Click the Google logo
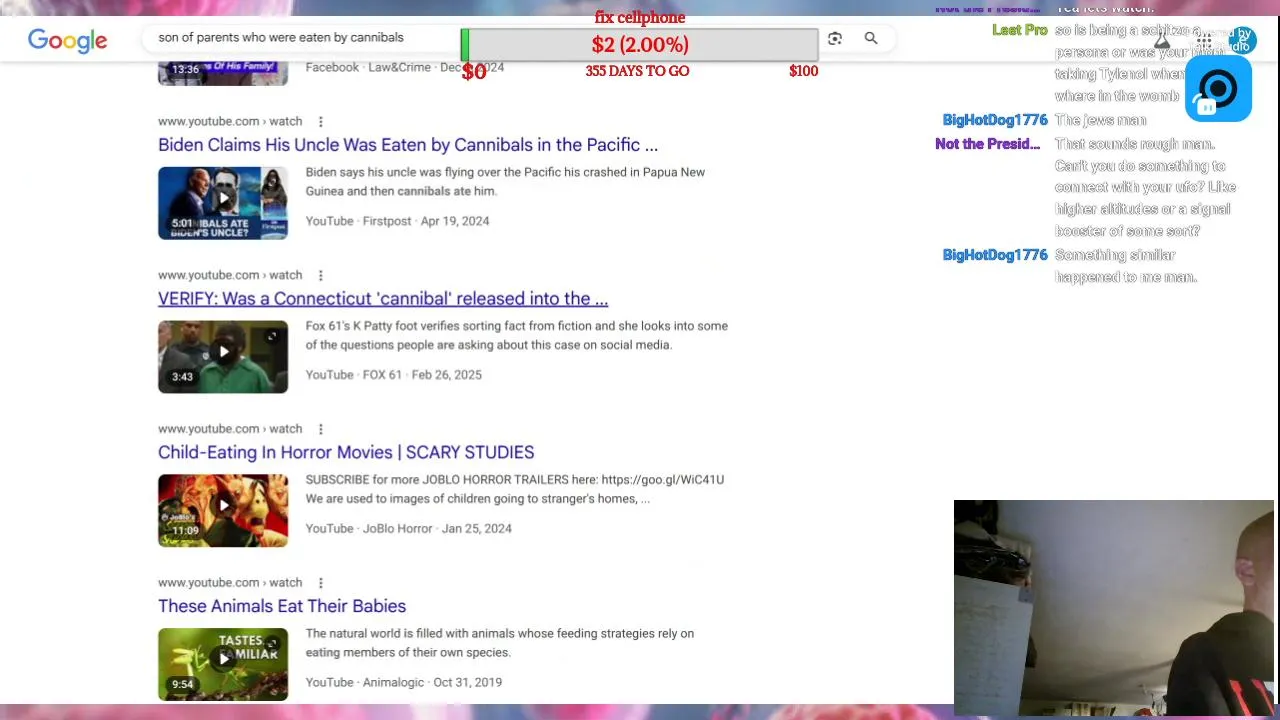Image resolution: width=1280 pixels, height=720 pixels. [x=67, y=40]
